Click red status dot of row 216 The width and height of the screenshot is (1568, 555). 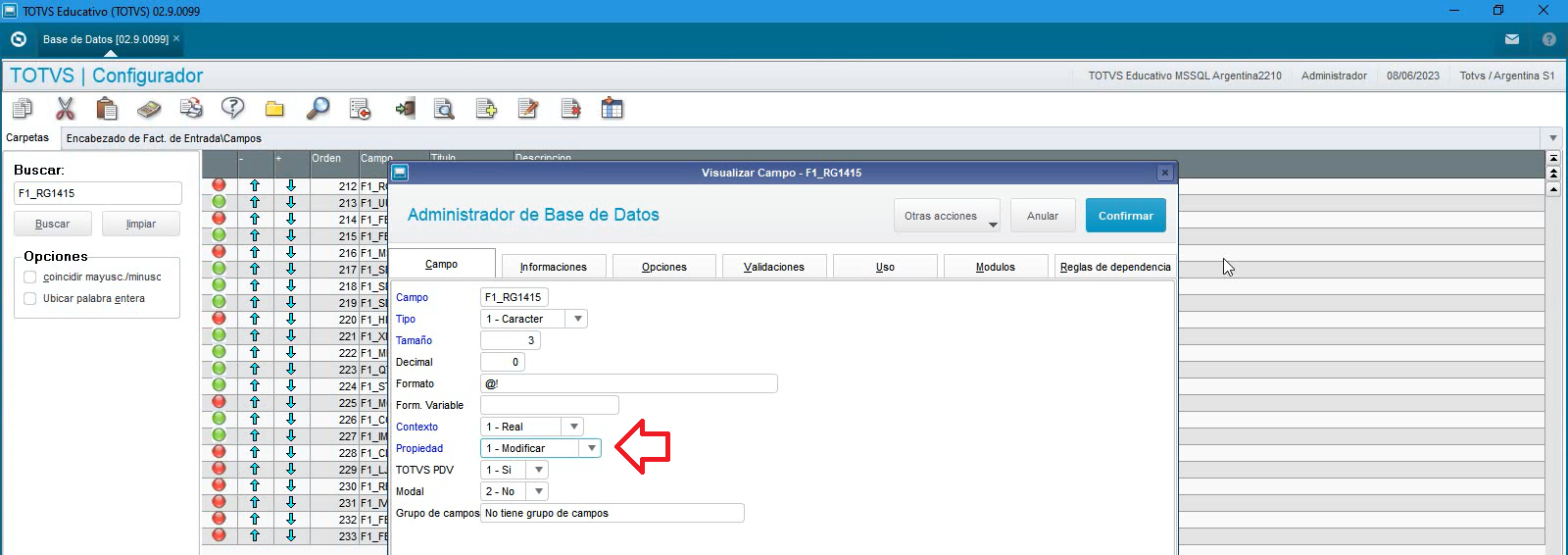click(219, 252)
